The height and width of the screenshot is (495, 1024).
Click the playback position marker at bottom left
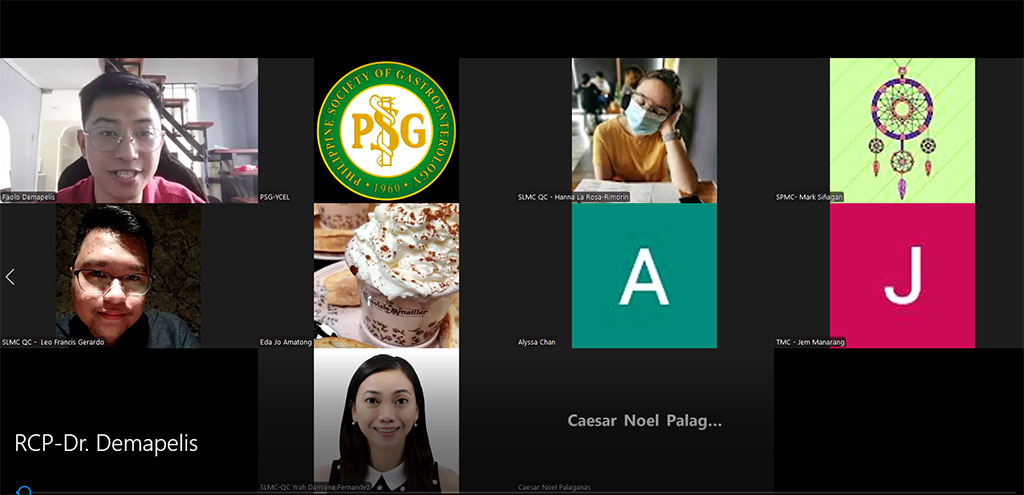coord(24,490)
